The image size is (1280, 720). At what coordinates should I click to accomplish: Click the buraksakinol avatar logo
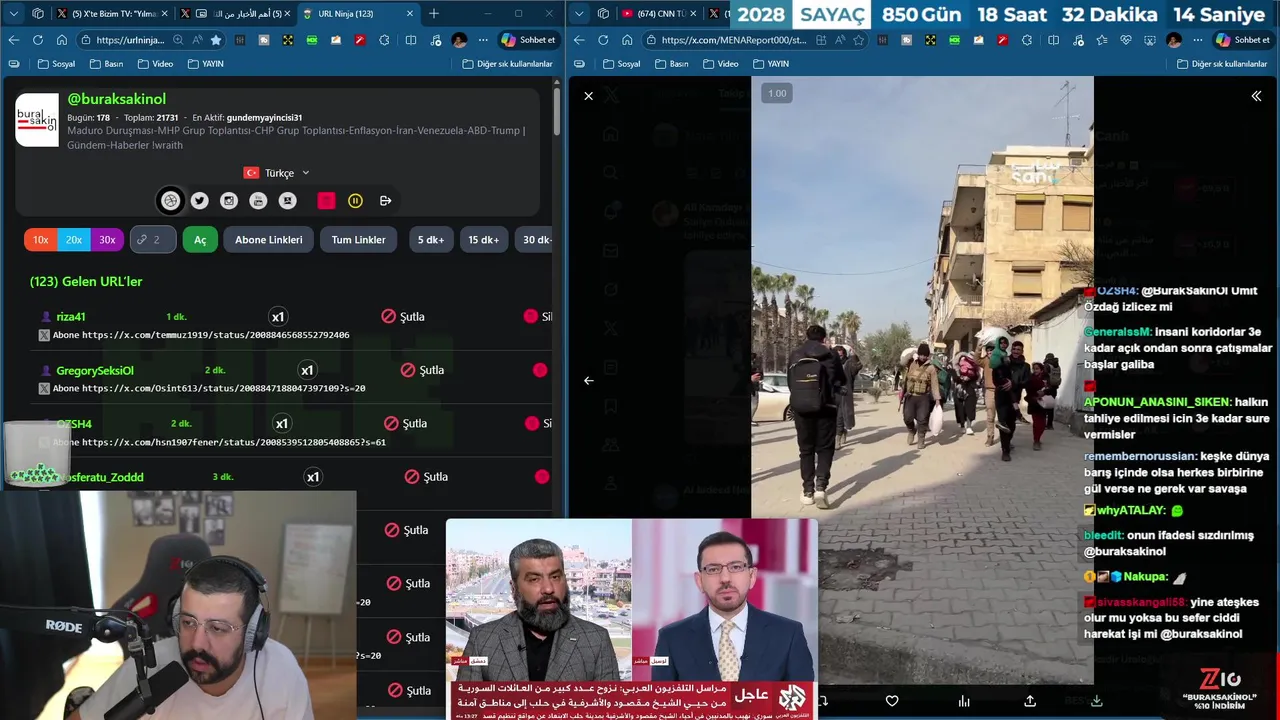(x=37, y=120)
